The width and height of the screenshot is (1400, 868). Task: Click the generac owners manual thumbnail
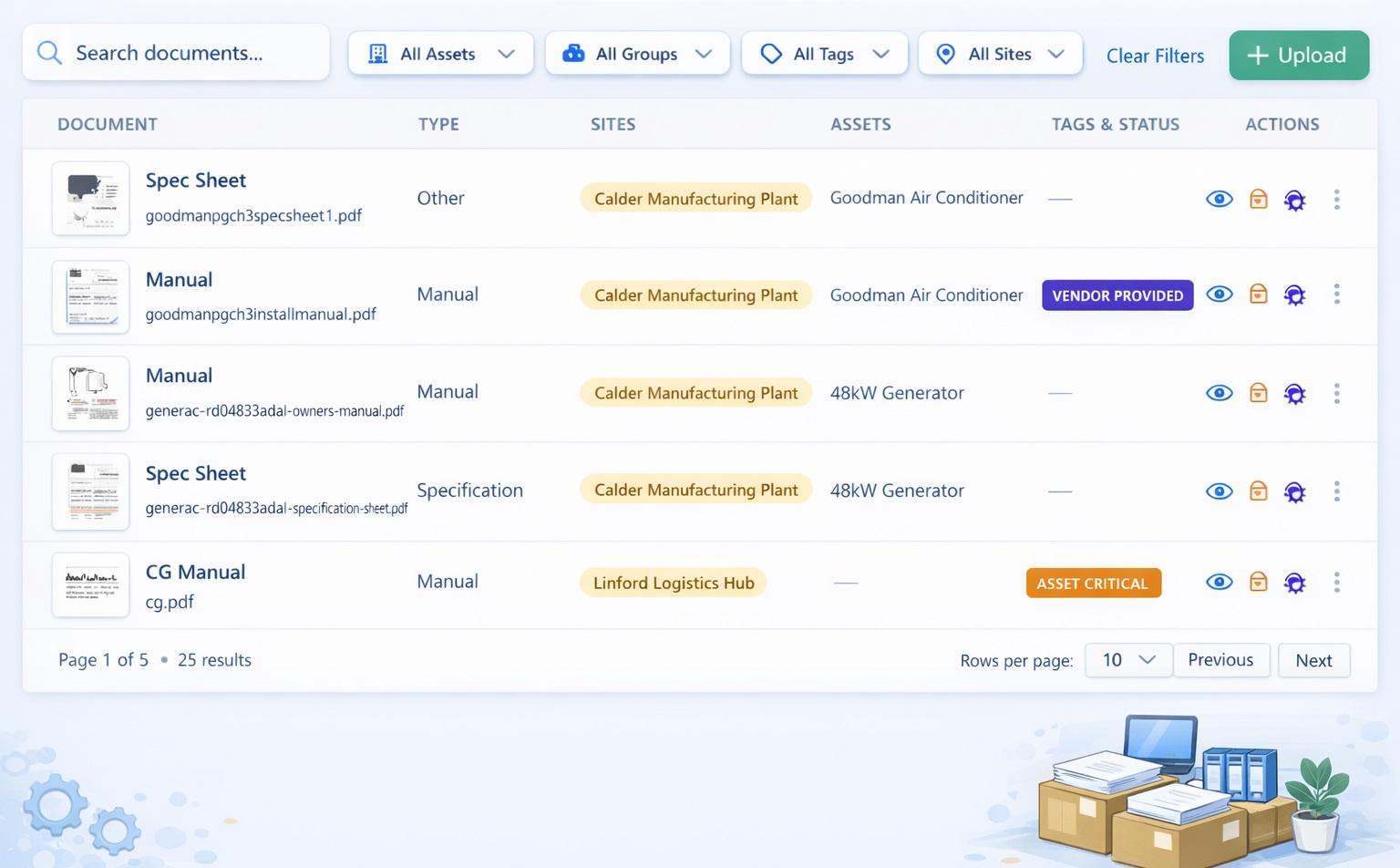pyautogui.click(x=90, y=393)
